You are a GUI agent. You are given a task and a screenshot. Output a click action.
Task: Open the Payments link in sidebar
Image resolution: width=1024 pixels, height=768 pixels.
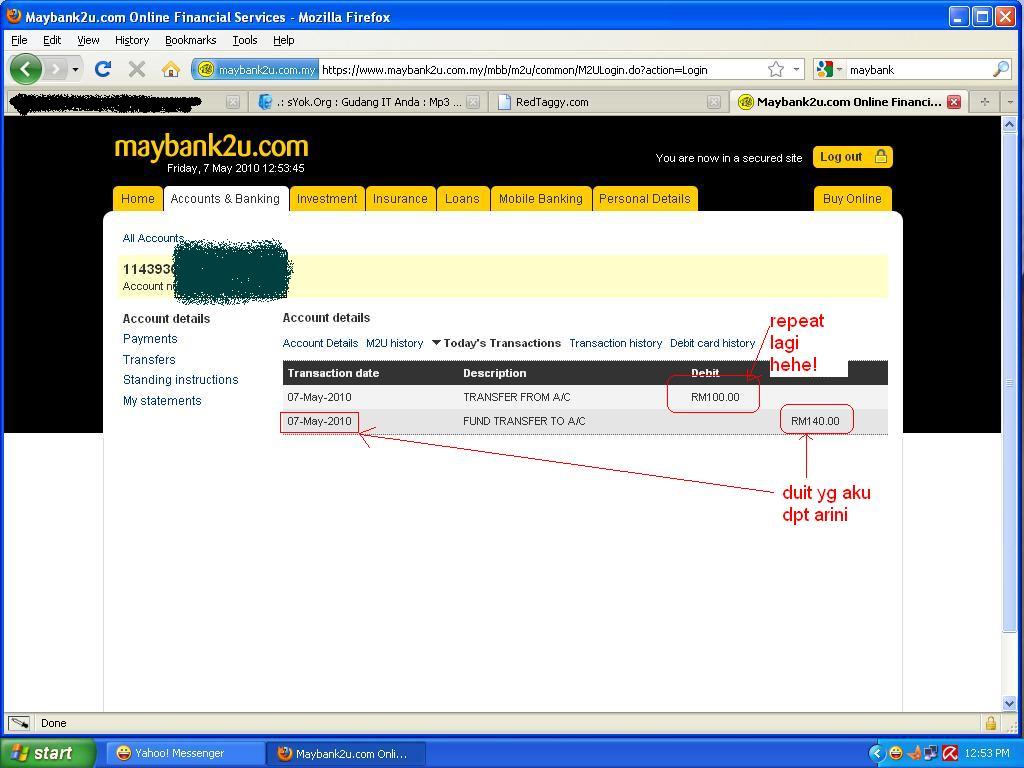(150, 338)
